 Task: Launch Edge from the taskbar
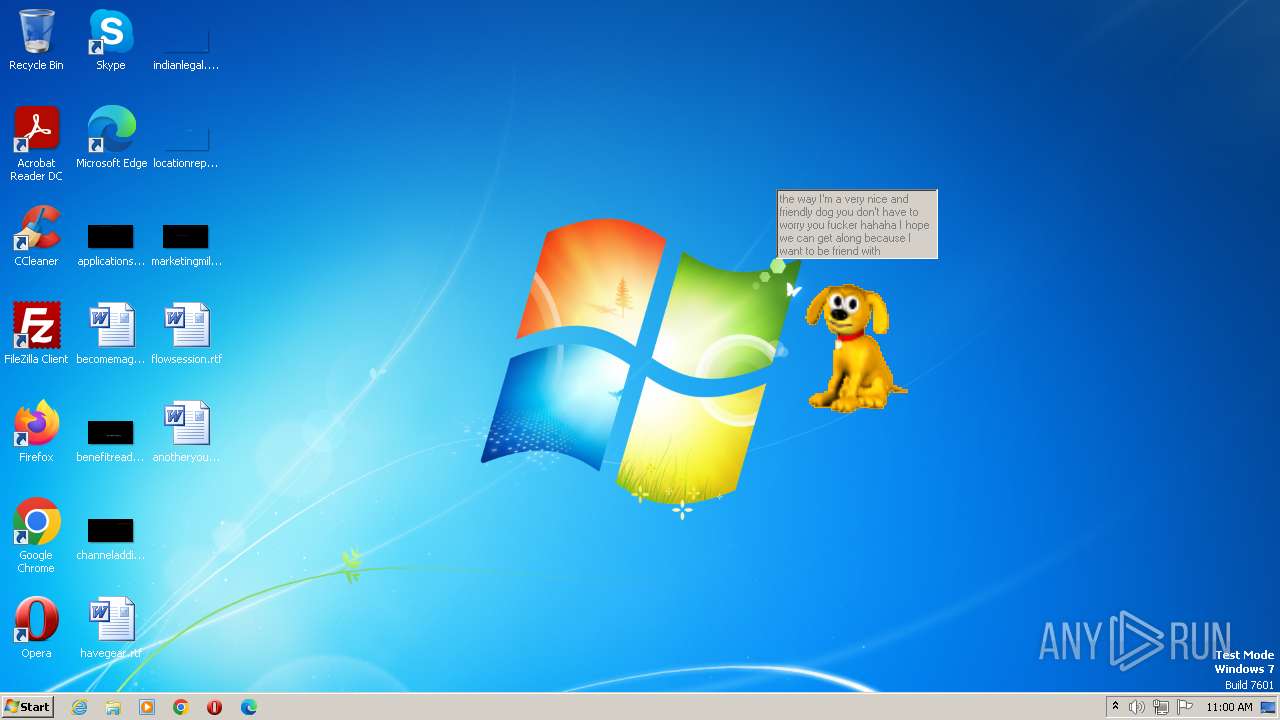tap(248, 707)
